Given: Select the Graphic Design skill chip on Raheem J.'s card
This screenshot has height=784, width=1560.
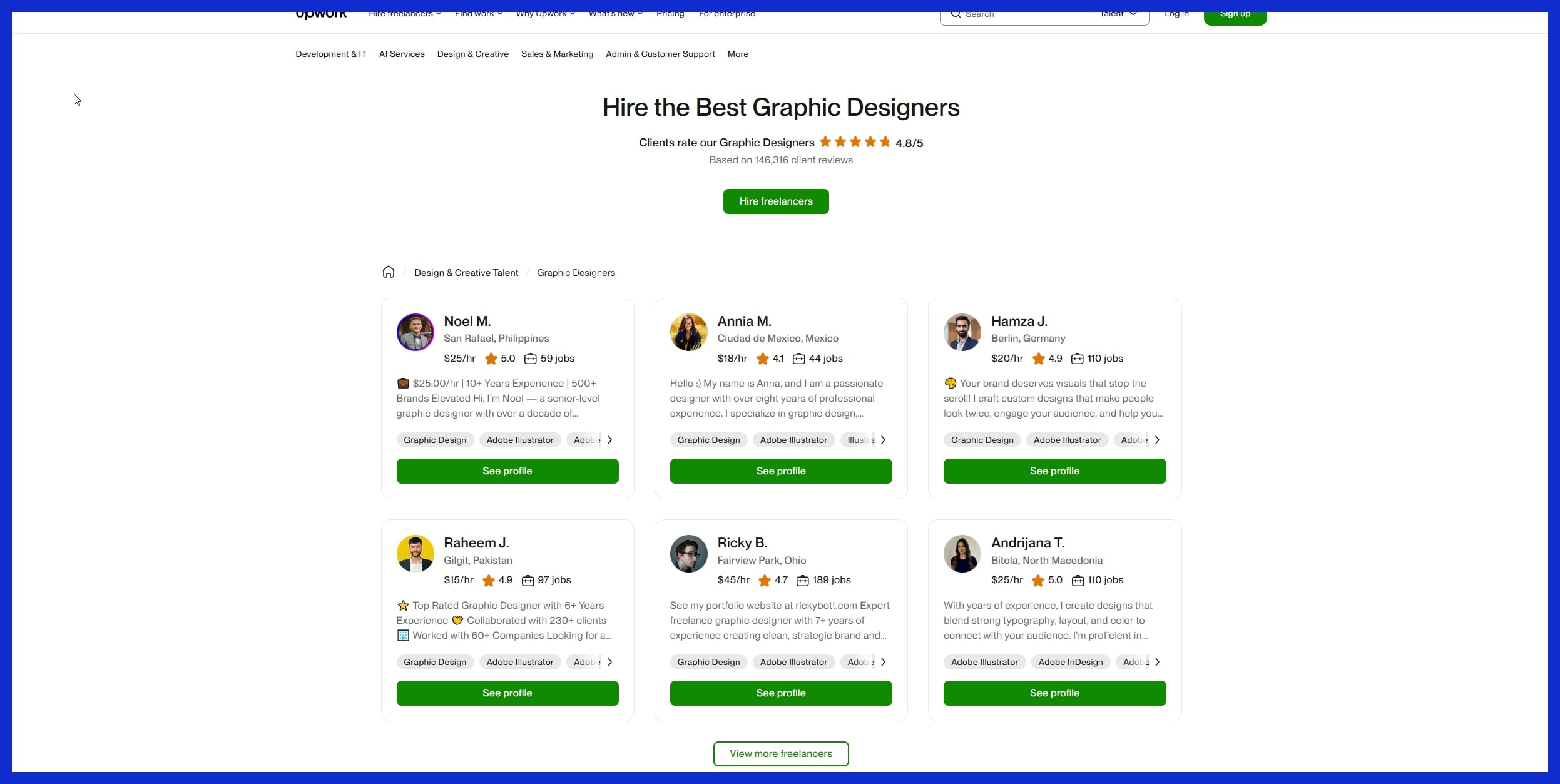Looking at the screenshot, I should click(x=434, y=661).
